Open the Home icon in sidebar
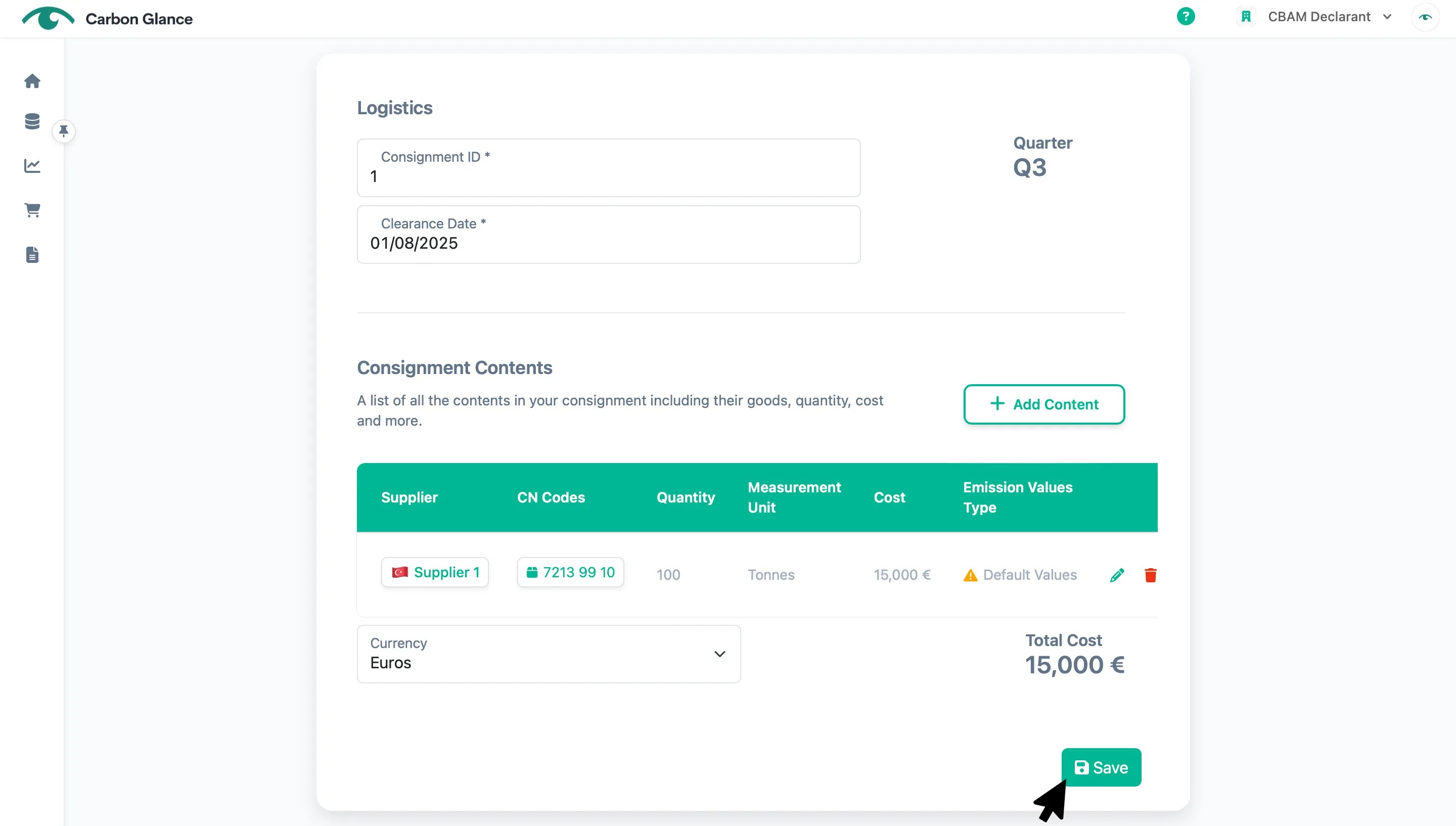The width and height of the screenshot is (1456, 826). [32, 81]
